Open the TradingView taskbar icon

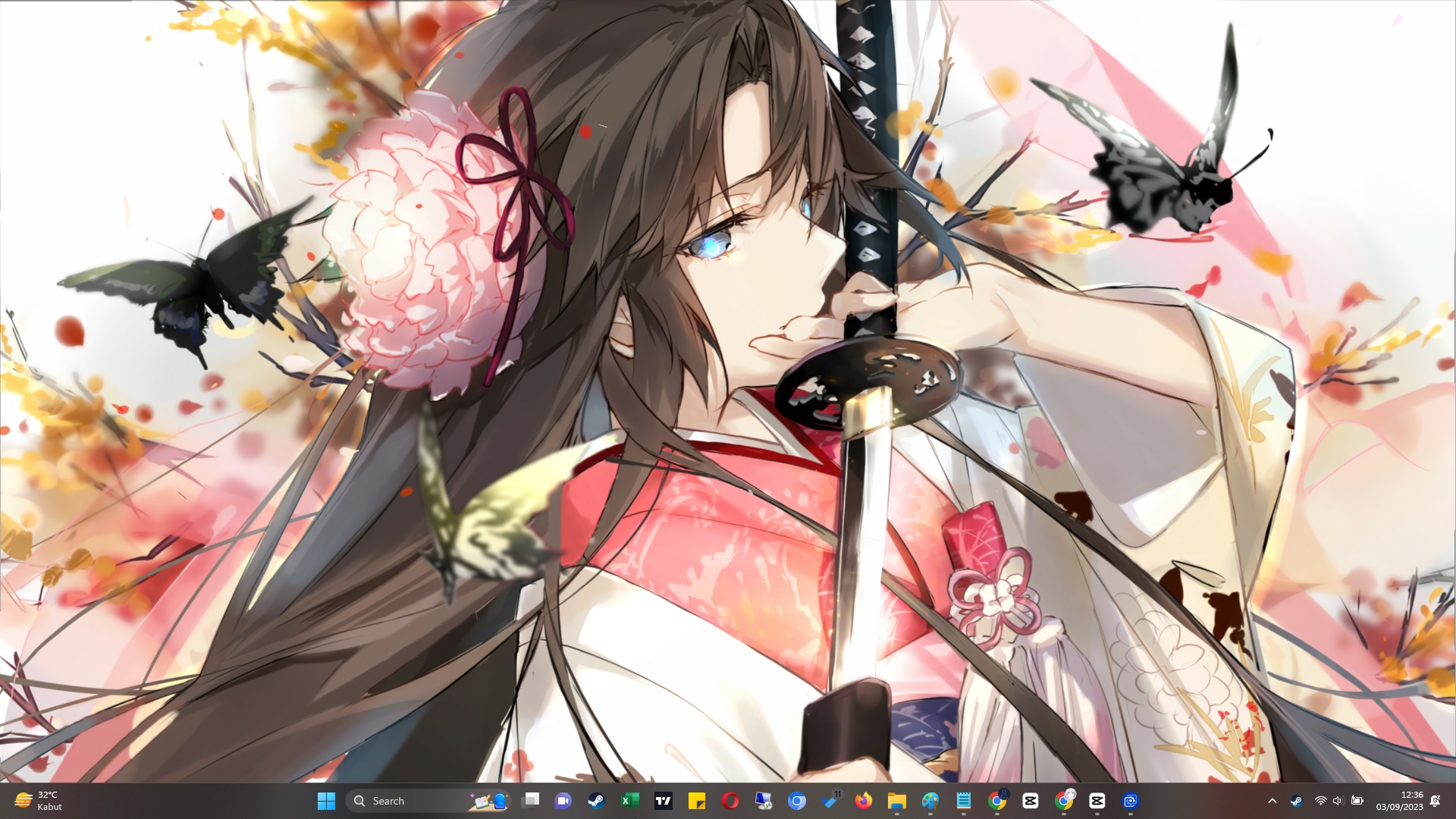pyautogui.click(x=664, y=801)
